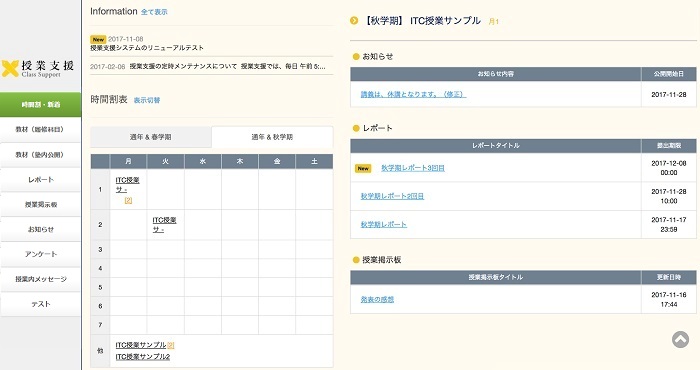Click the orange arrow icon beside 【秋学期】ITC授業サンプル
The height and width of the screenshot is (370, 700).
(354, 21)
